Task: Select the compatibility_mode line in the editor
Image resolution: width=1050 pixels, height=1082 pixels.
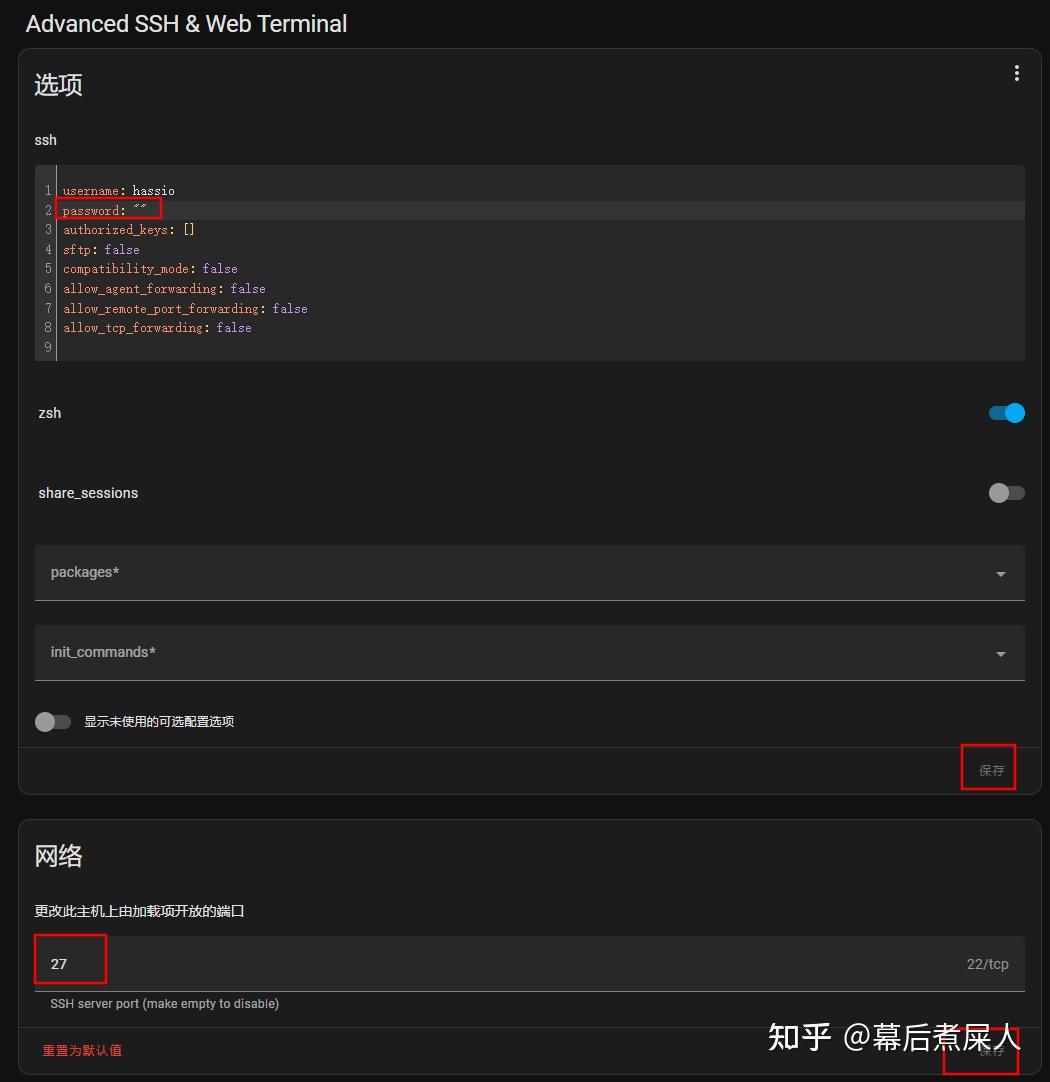Action: pos(149,268)
